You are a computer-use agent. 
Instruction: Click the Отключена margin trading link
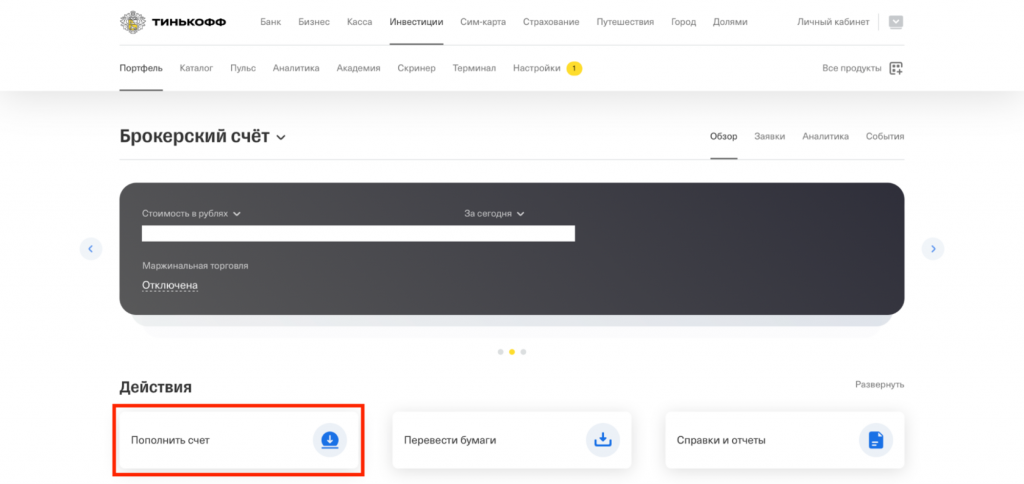[x=170, y=285]
